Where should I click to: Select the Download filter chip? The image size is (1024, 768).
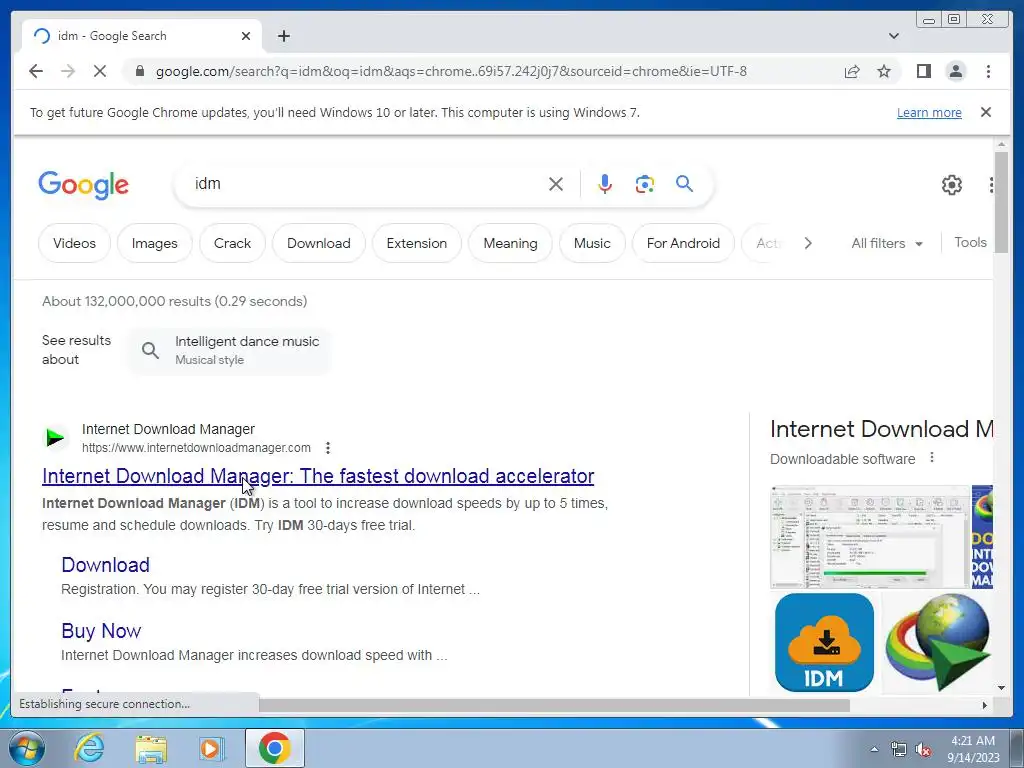point(319,243)
